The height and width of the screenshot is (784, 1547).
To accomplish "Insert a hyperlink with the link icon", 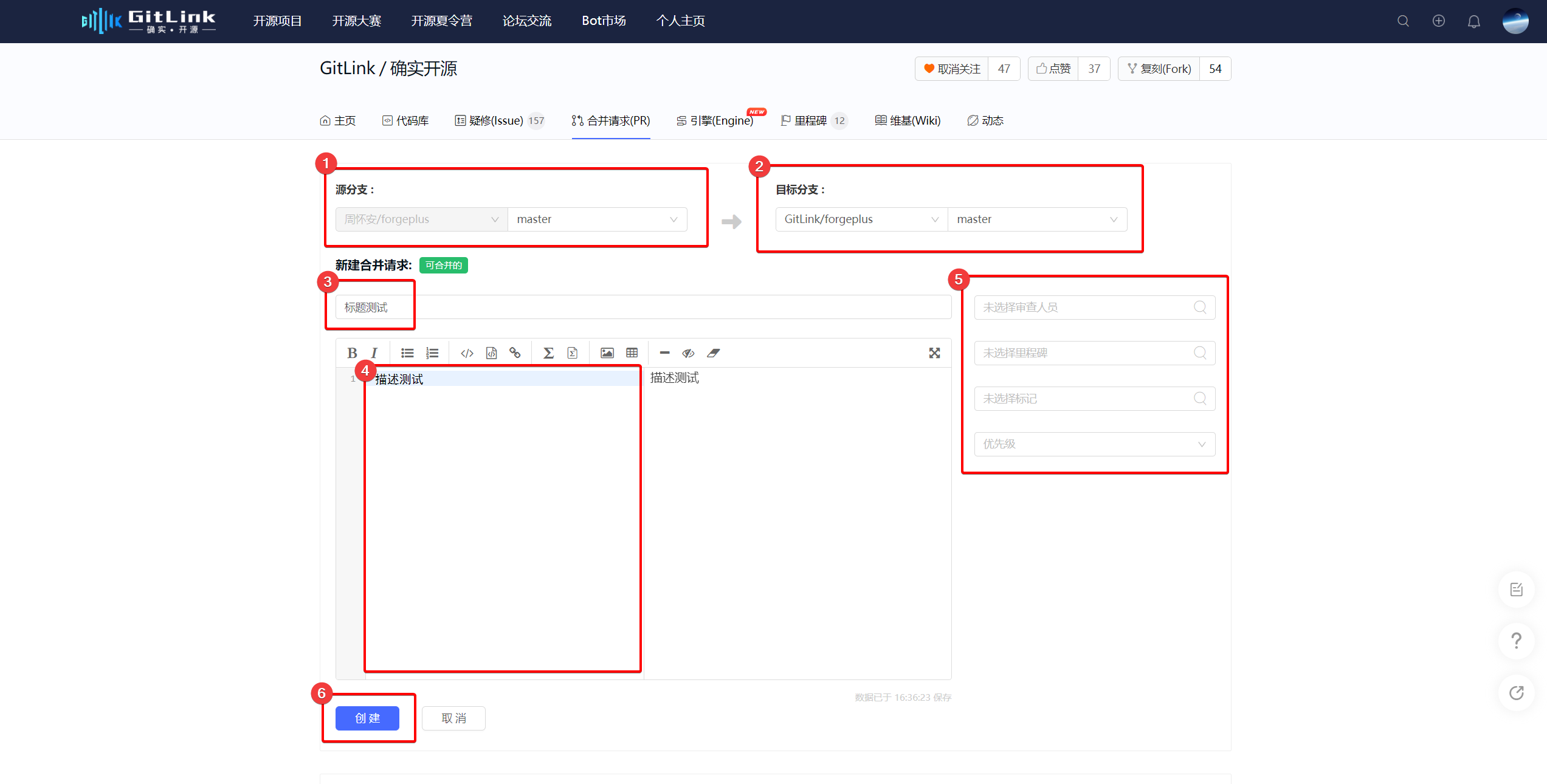I will coord(515,353).
